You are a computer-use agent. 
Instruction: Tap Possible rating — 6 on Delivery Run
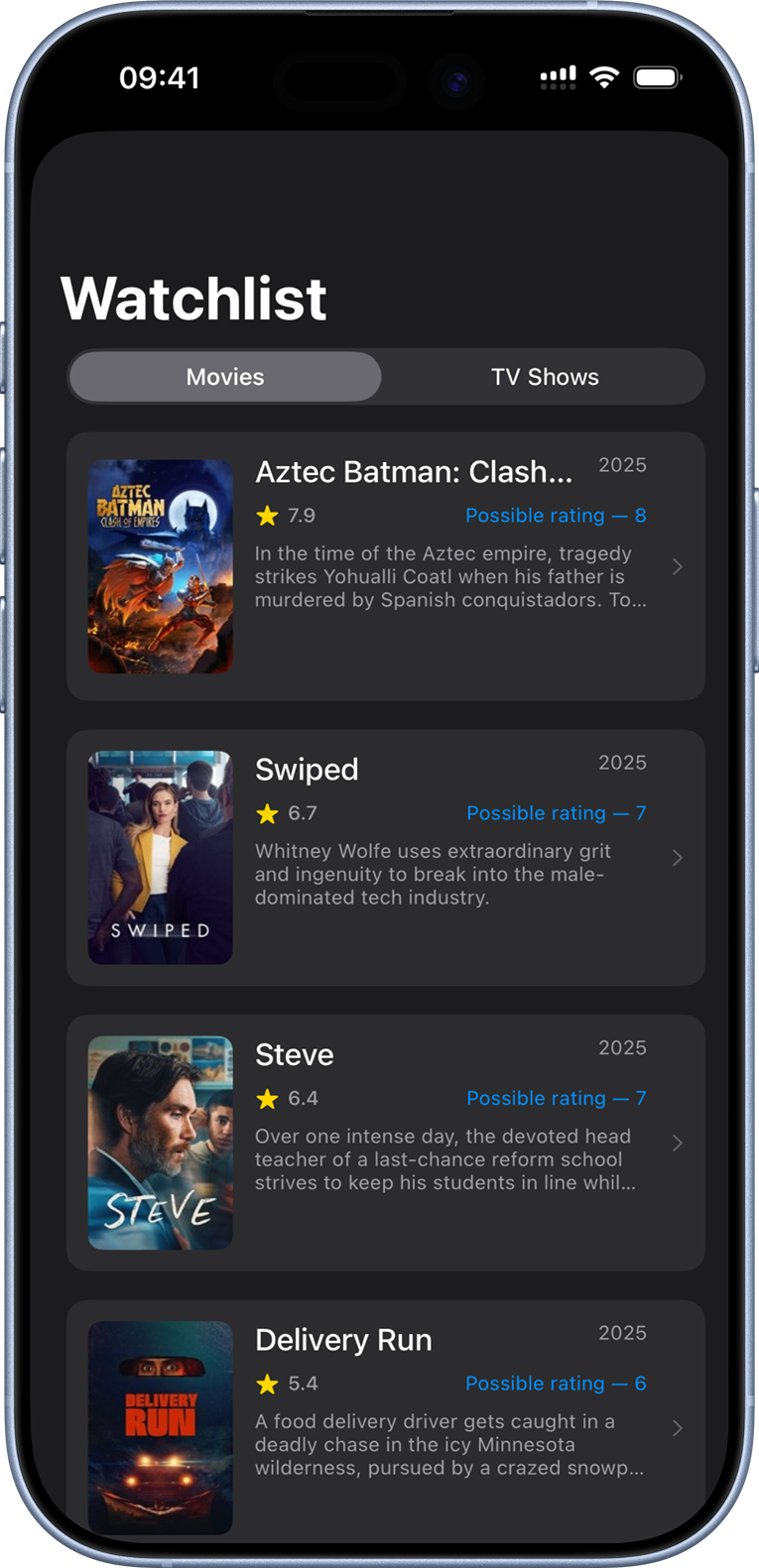click(556, 1384)
